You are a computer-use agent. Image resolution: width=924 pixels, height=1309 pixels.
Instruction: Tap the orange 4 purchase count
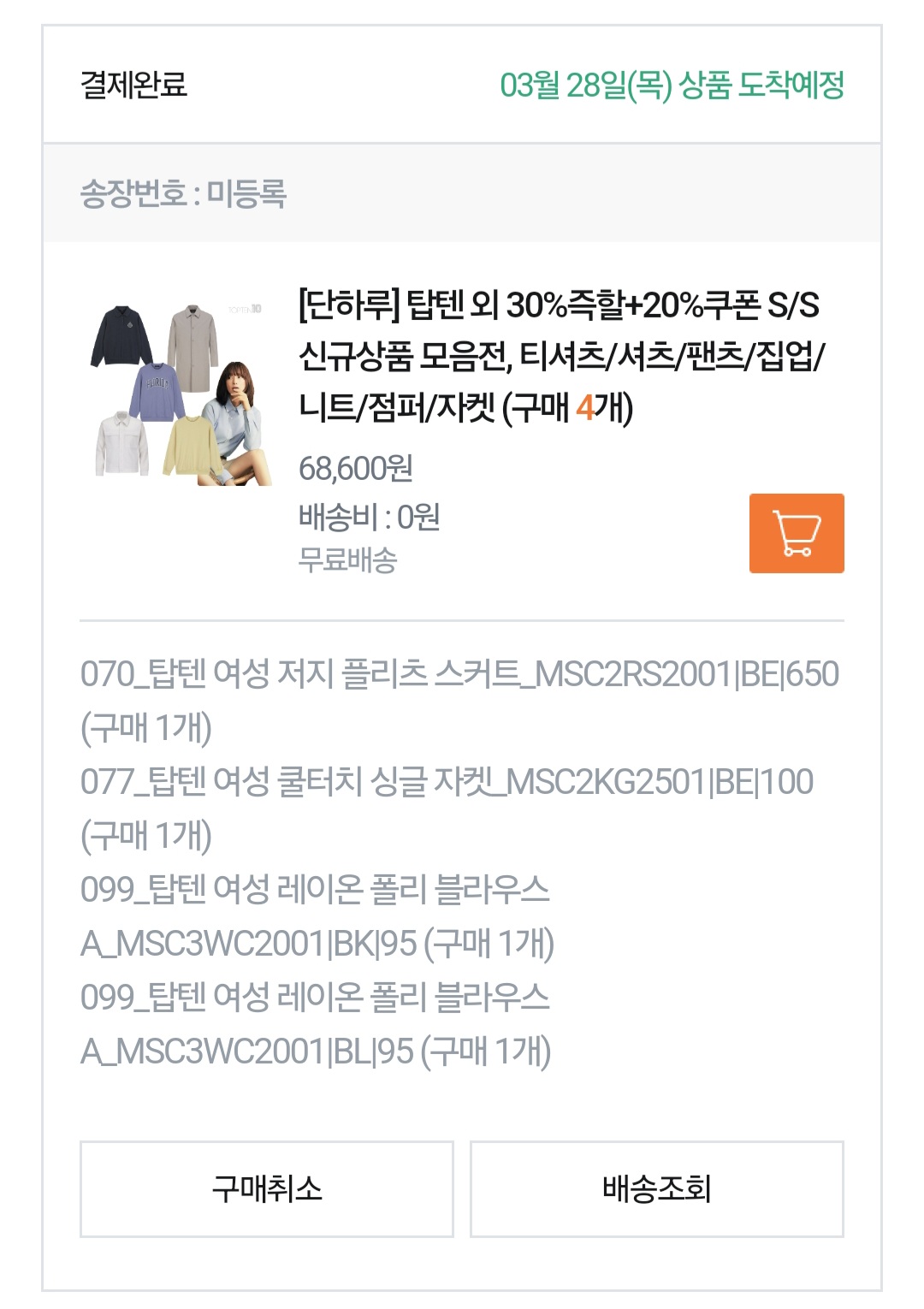(585, 407)
